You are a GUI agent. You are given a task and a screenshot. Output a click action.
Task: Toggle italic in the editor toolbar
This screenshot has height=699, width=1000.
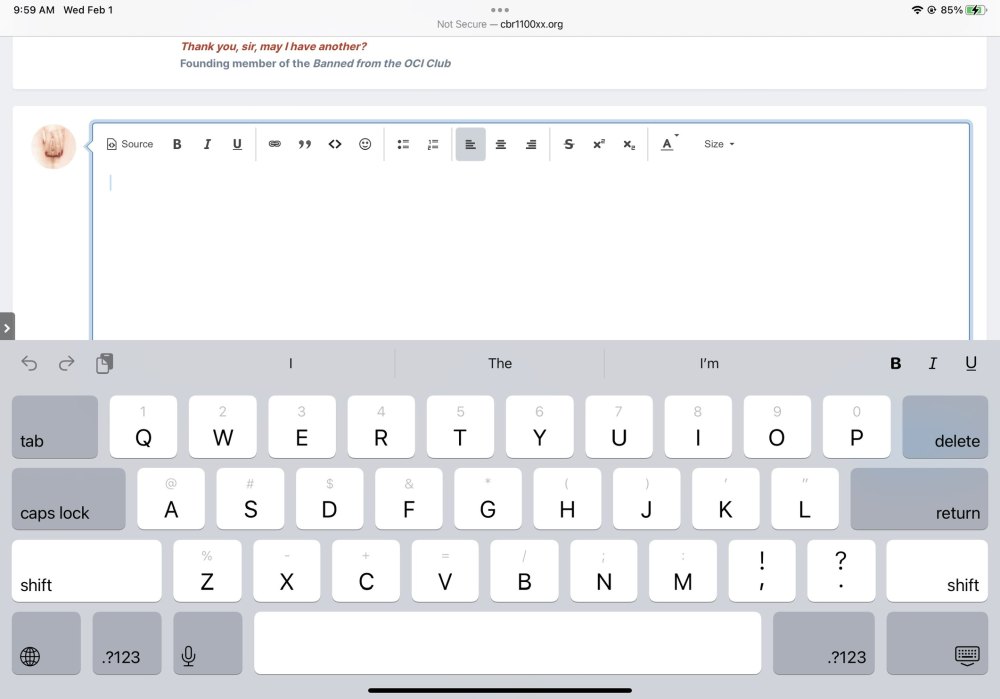click(x=207, y=144)
